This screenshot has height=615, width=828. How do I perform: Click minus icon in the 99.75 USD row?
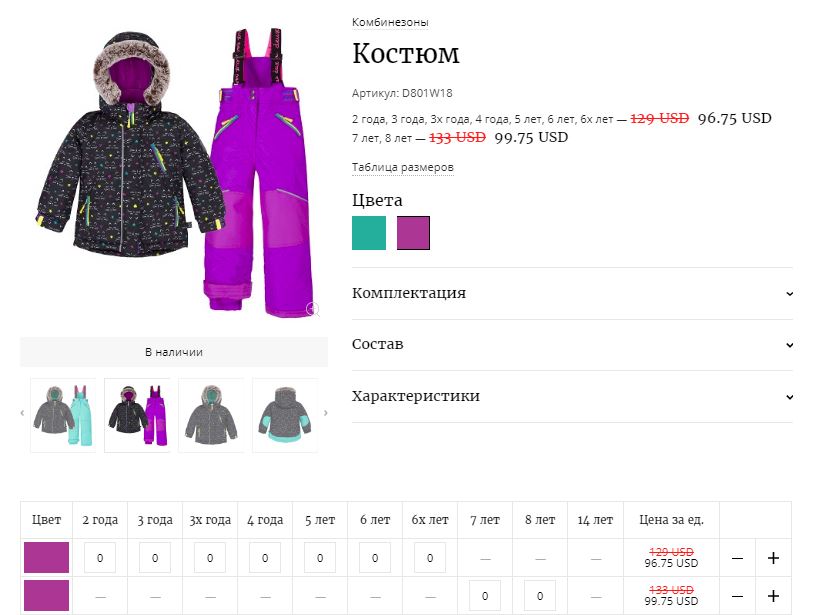[738, 596]
